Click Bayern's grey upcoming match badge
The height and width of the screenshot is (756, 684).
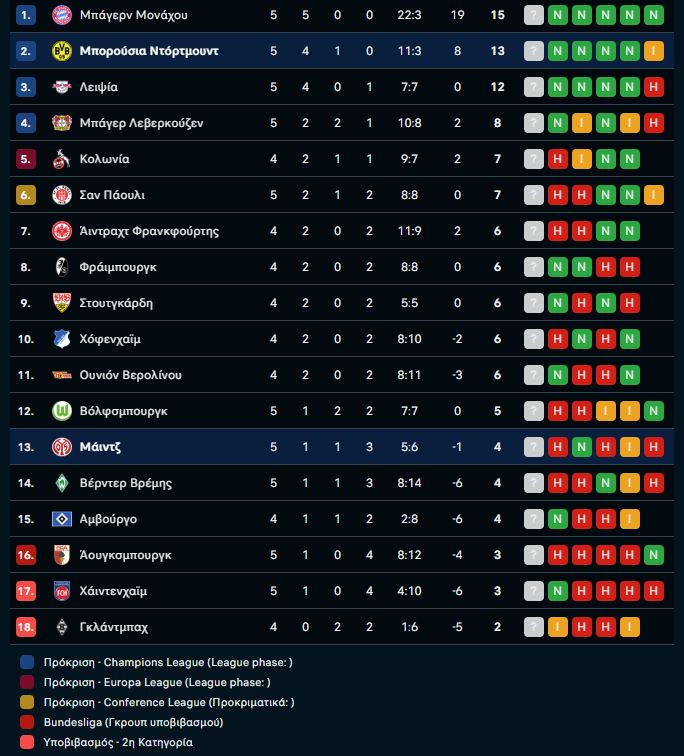534,15
